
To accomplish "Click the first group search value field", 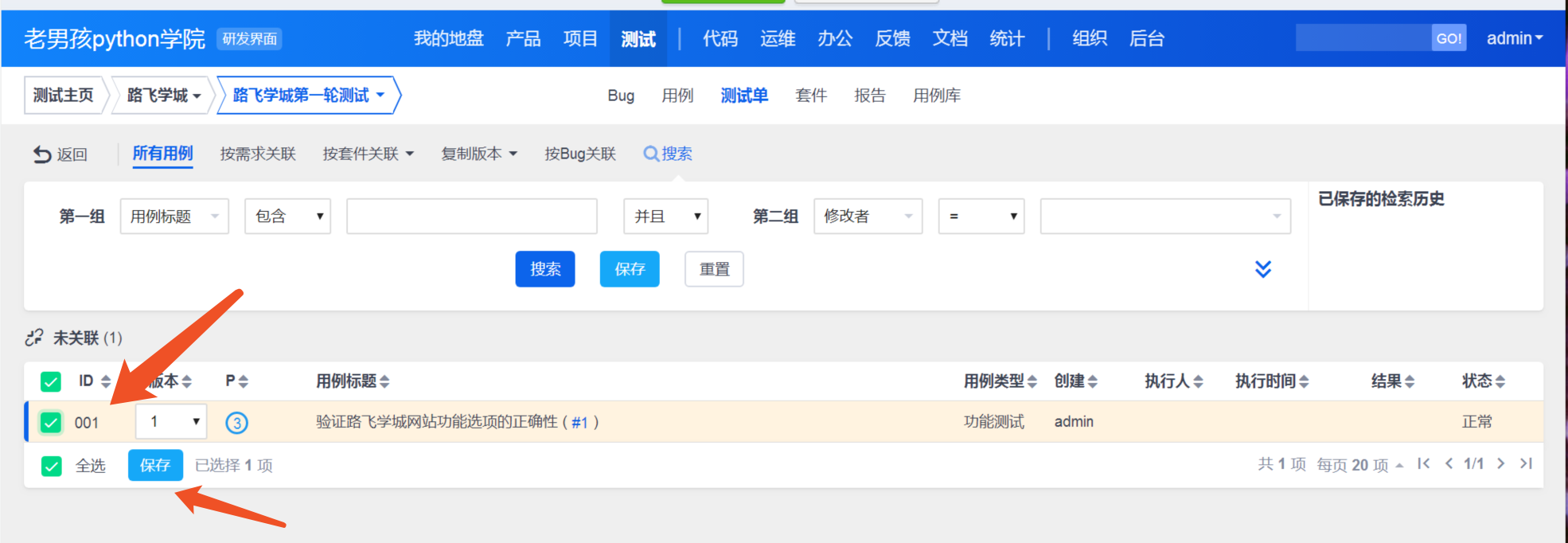I will click(x=471, y=217).
